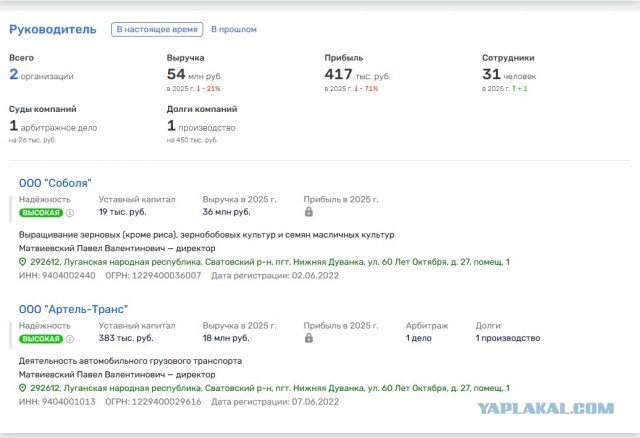
Task: Click the '31 человек' employees value
Action: point(509,75)
